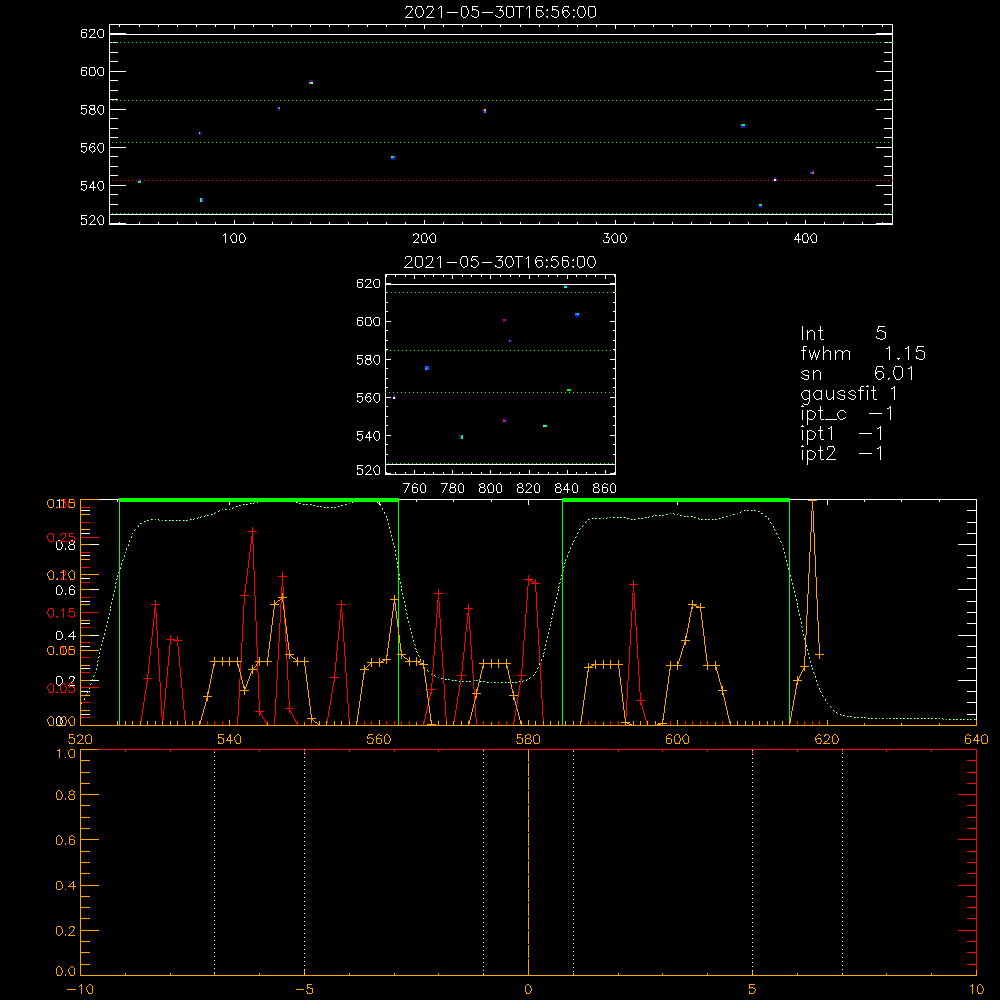The width and height of the screenshot is (1000, 1000).
Task: Click the red dotted horizontal line in top plot
Action: pyautogui.click(x=501, y=180)
